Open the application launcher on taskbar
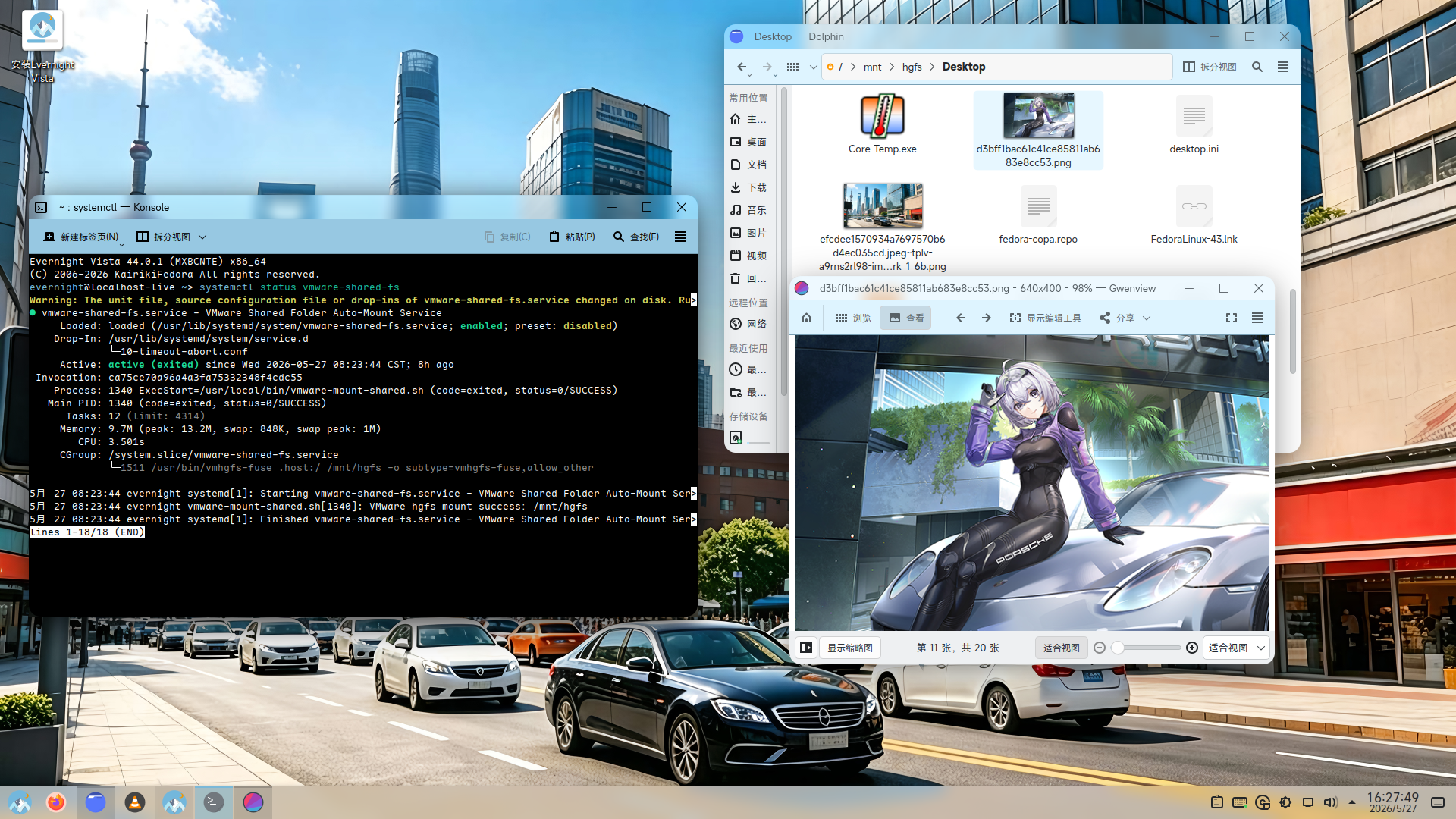Screen dimensions: 1456x819 [x=20, y=802]
